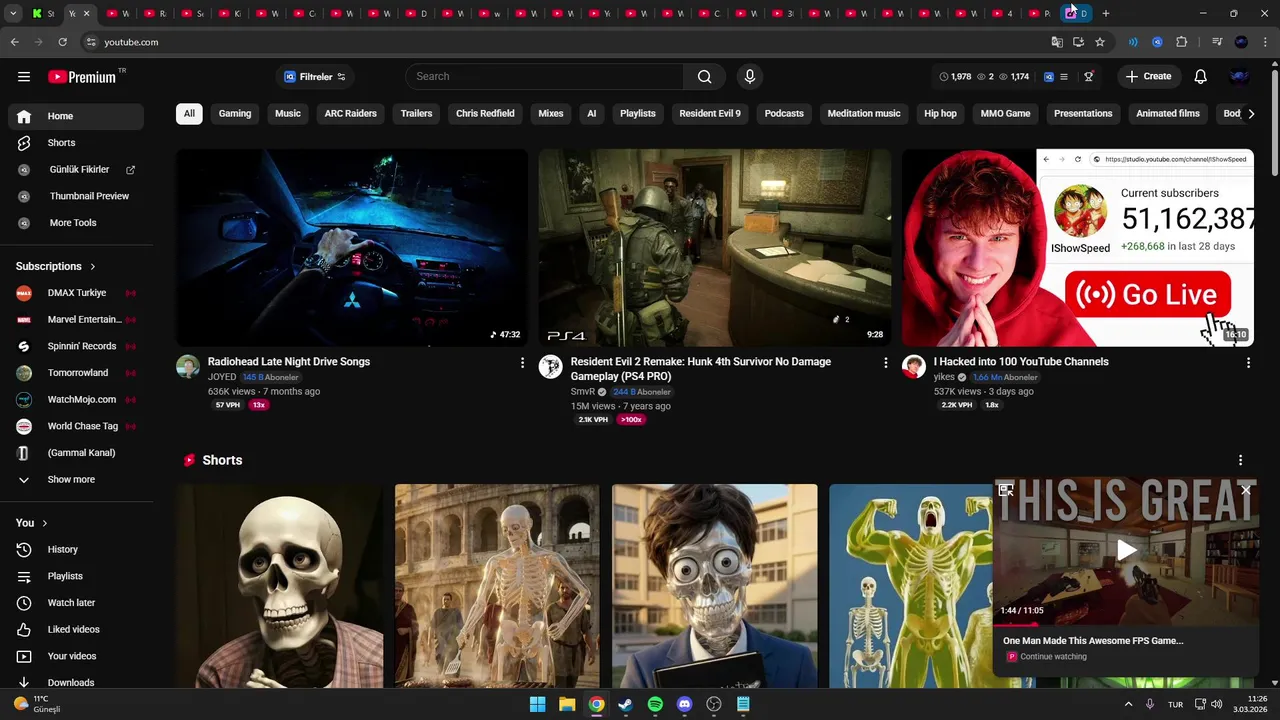
Task: Bookmark this page with star icon
Action: 1100,42
